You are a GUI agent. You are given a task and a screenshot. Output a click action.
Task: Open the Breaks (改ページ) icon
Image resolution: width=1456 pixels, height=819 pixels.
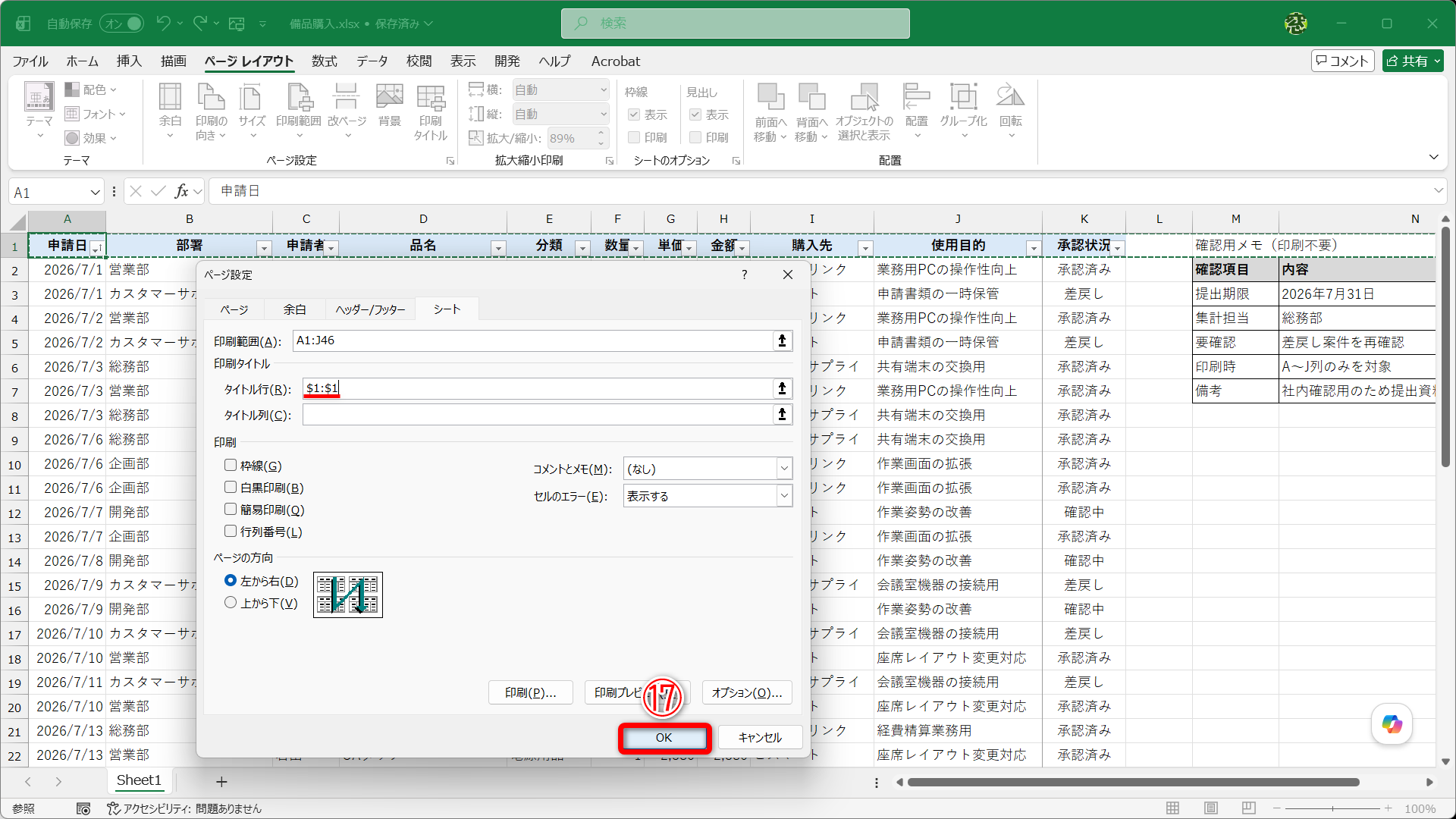point(347,111)
